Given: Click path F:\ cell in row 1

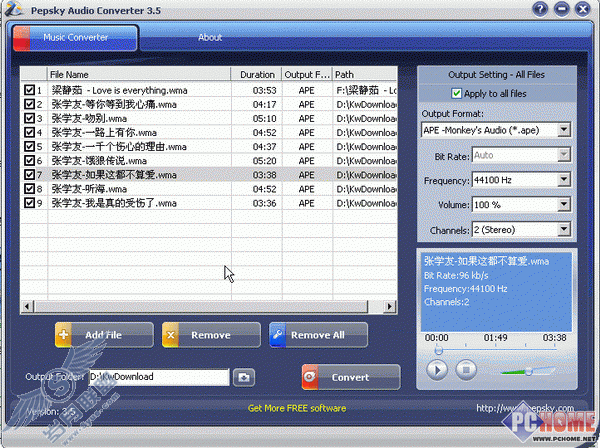Looking at the screenshot, I should click(366, 90).
